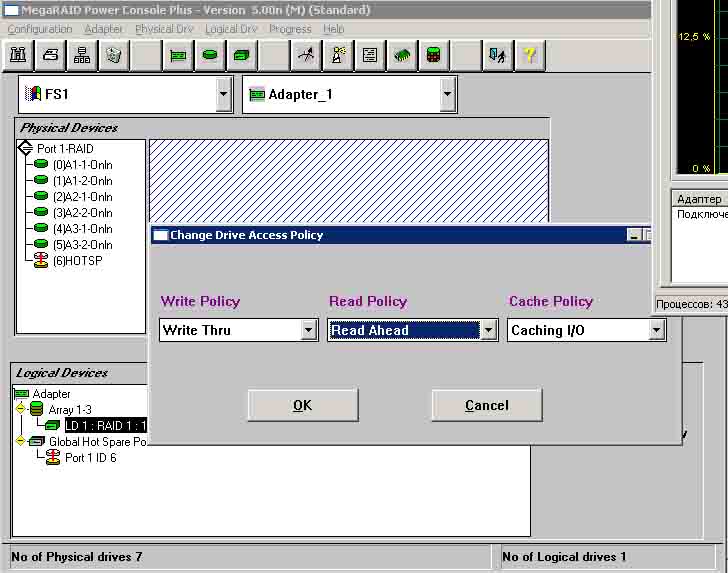Click the green disk drive toolbar icon
The width and height of the screenshot is (728, 573).
[210, 56]
